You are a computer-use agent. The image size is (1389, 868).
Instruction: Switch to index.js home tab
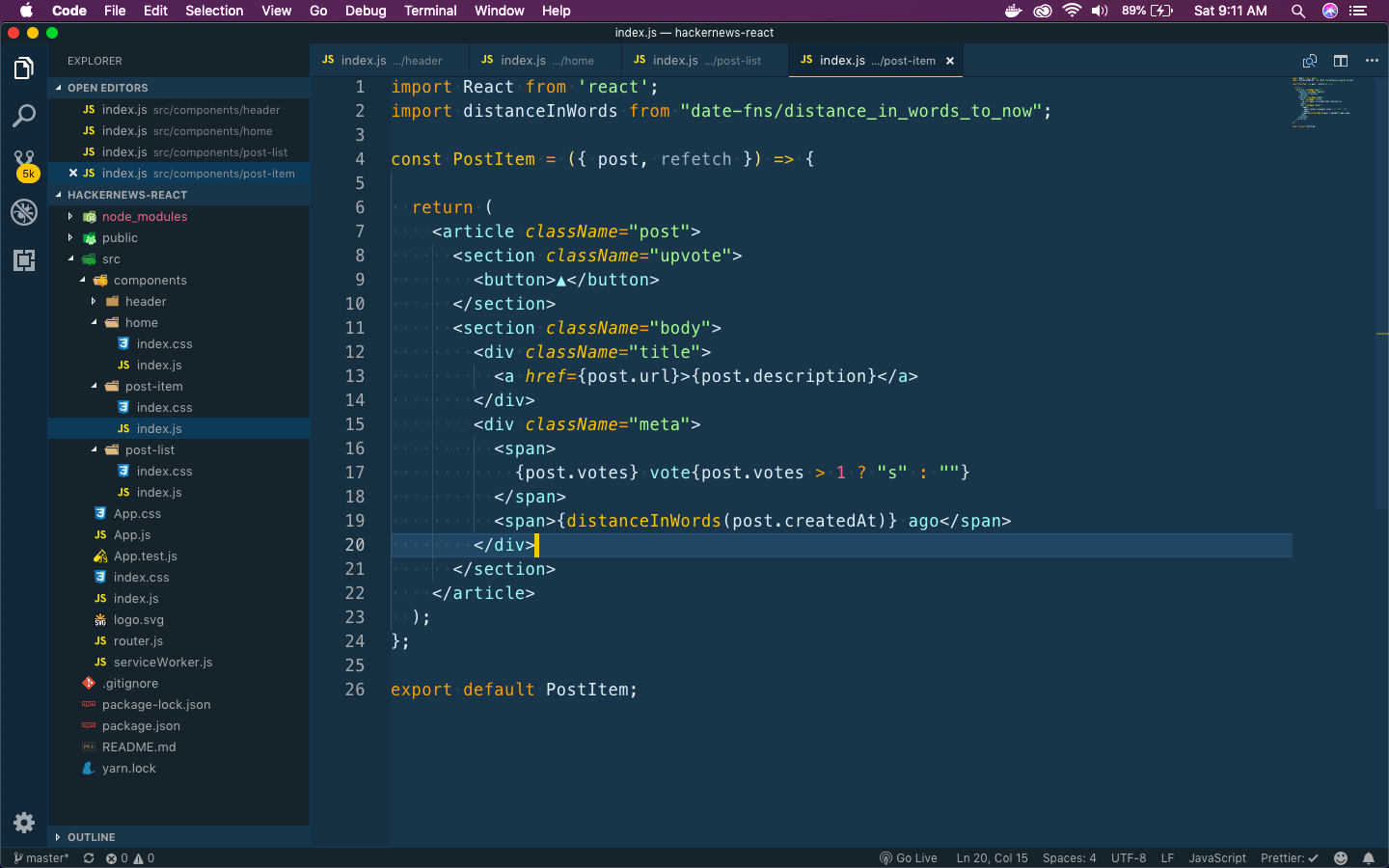pos(545,61)
